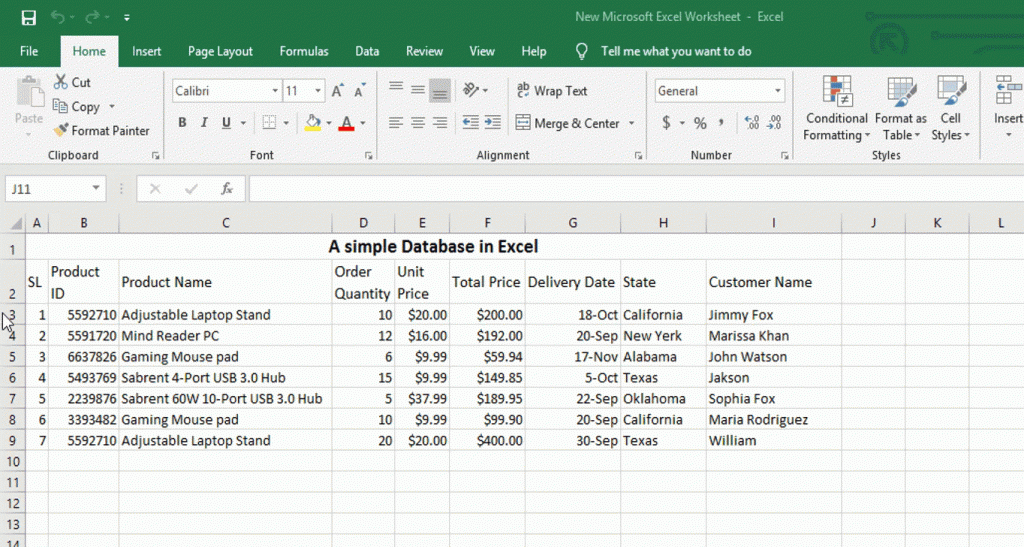Open Clipboard dialog launcher
Screen dimensions: 1024x547
pos(155,155)
